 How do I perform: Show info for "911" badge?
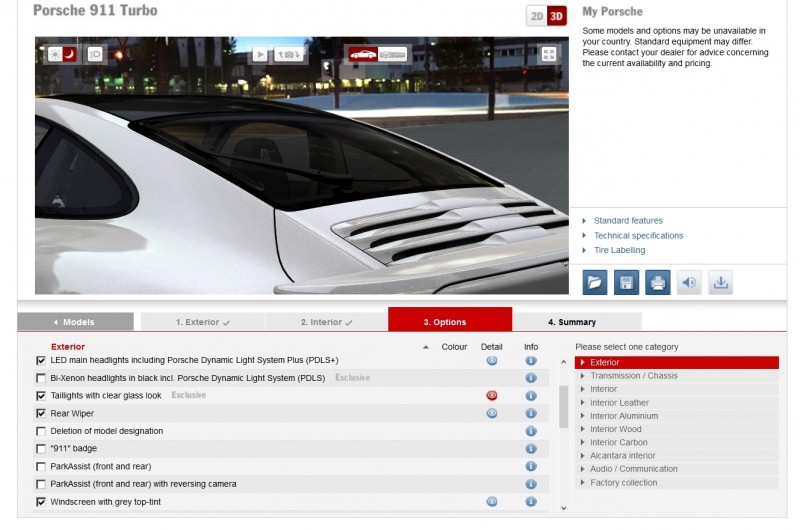point(531,448)
